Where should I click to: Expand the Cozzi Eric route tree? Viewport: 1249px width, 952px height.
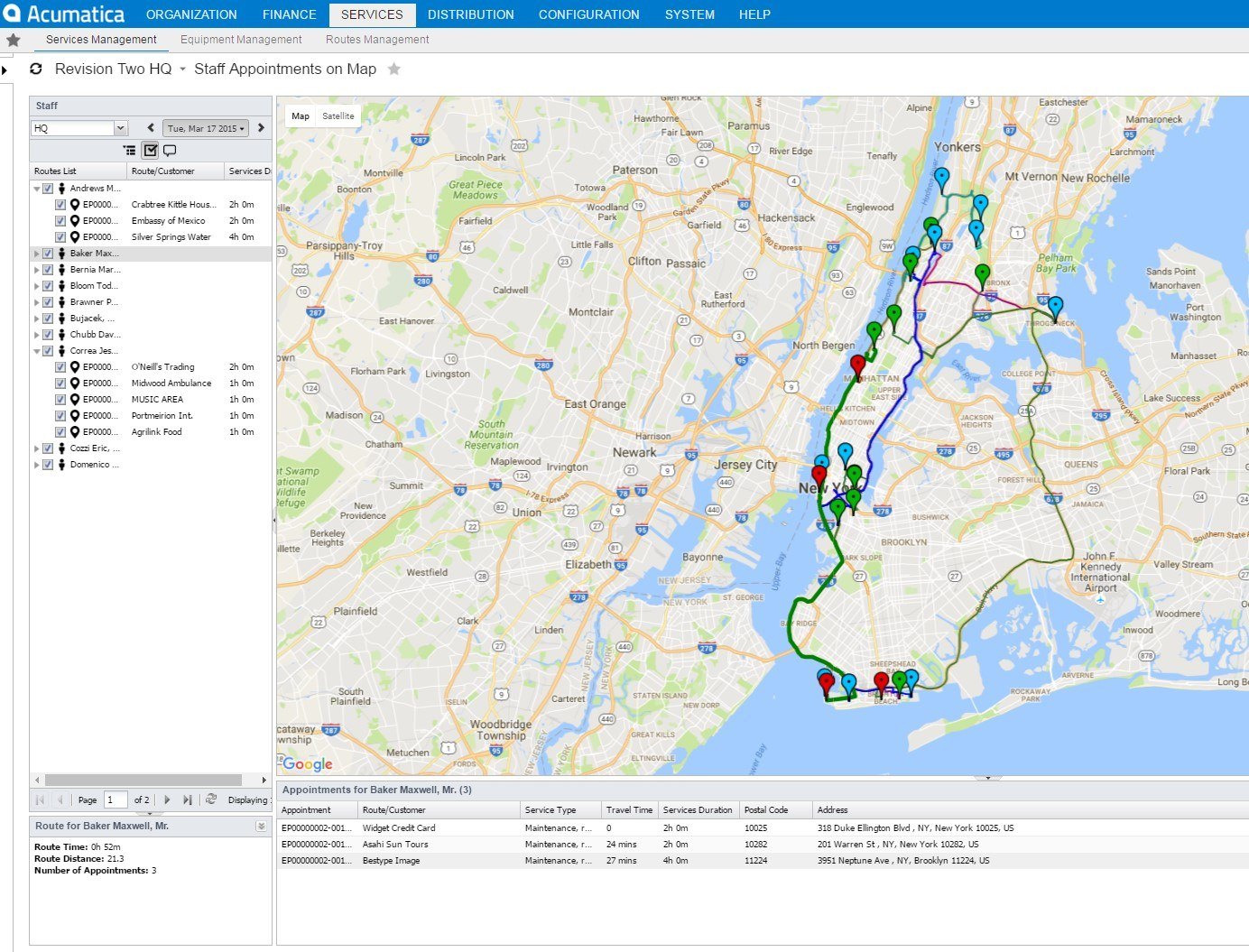tap(37, 448)
